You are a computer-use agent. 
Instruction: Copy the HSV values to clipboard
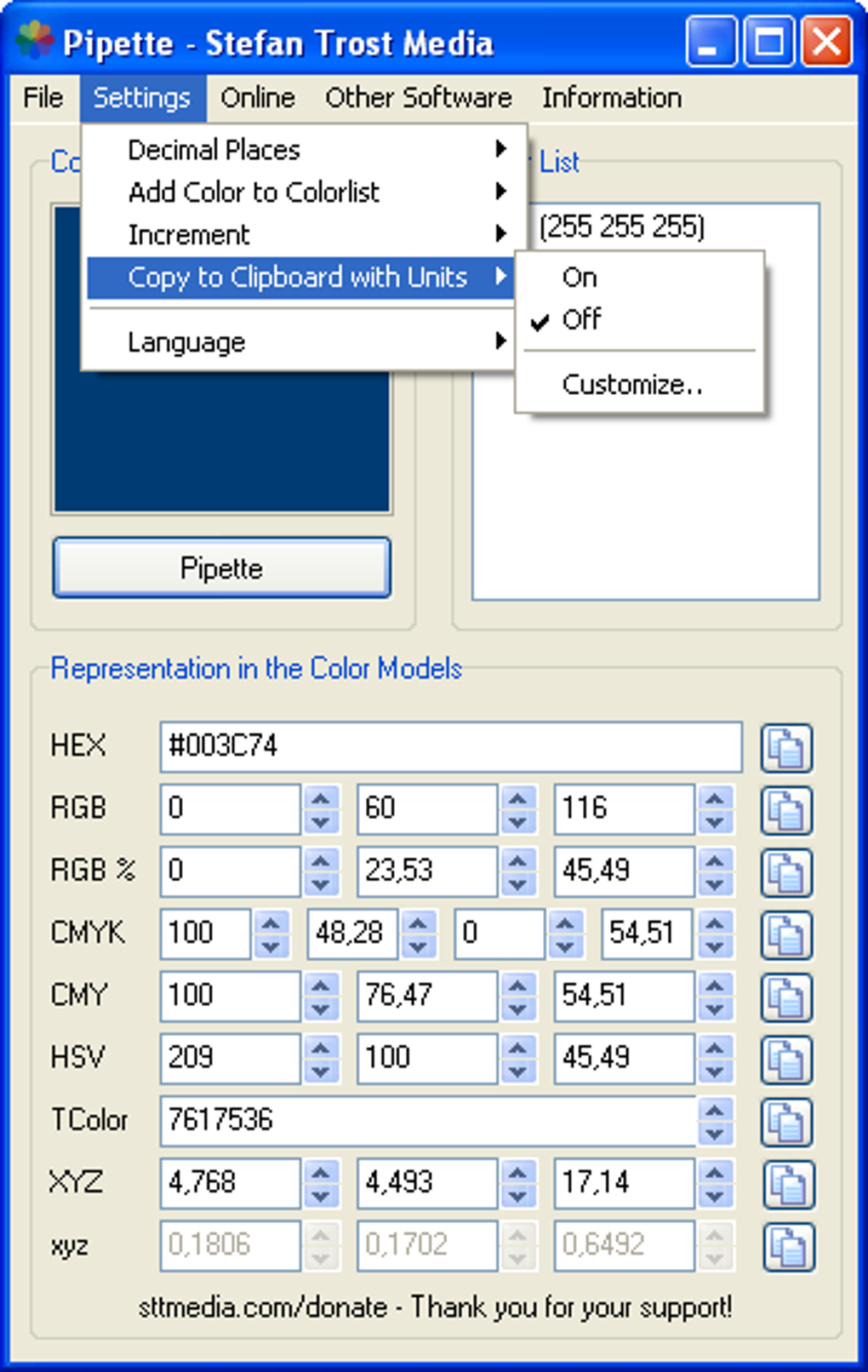click(x=785, y=1059)
